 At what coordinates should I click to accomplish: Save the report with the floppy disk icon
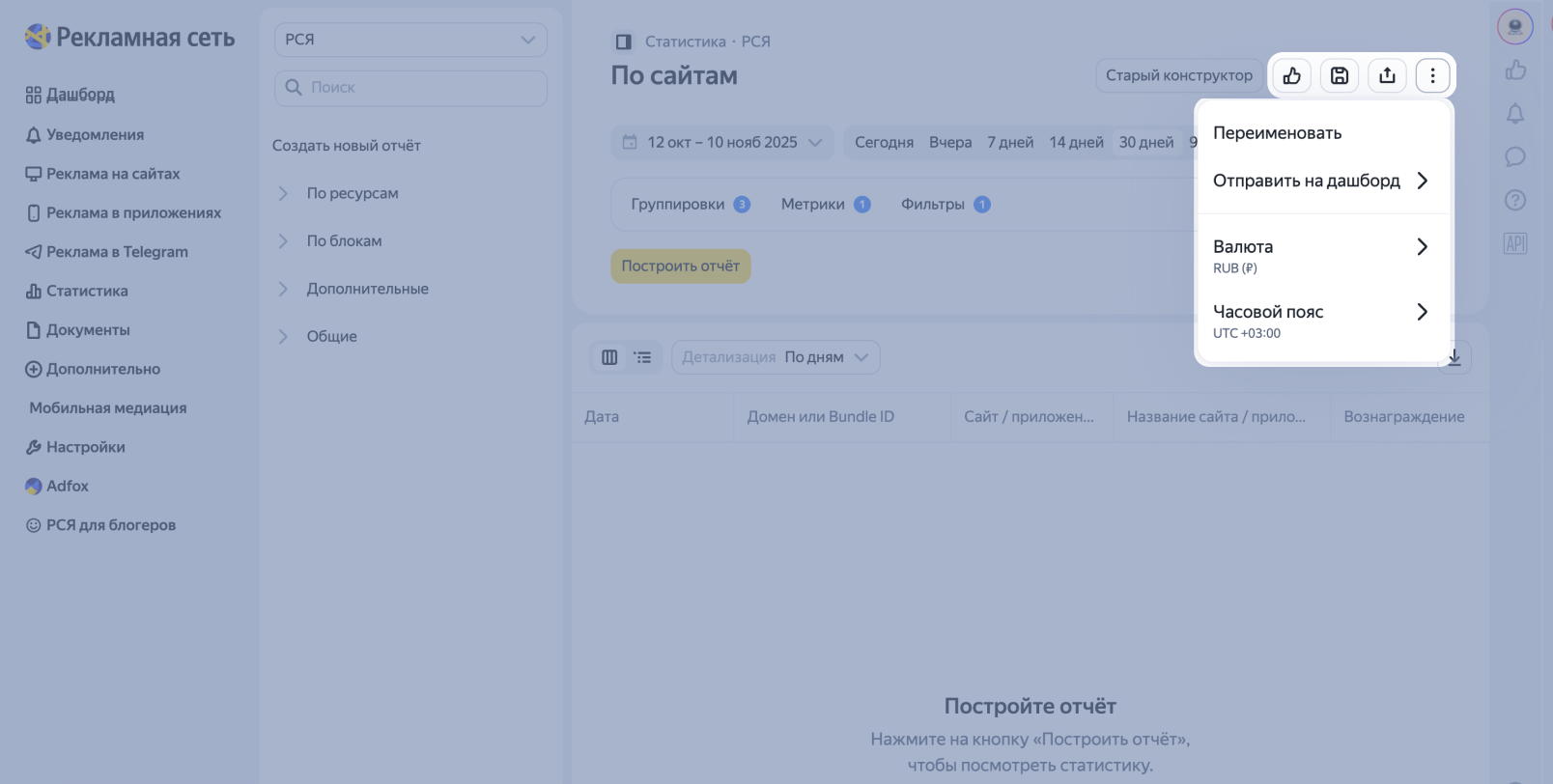pos(1340,75)
